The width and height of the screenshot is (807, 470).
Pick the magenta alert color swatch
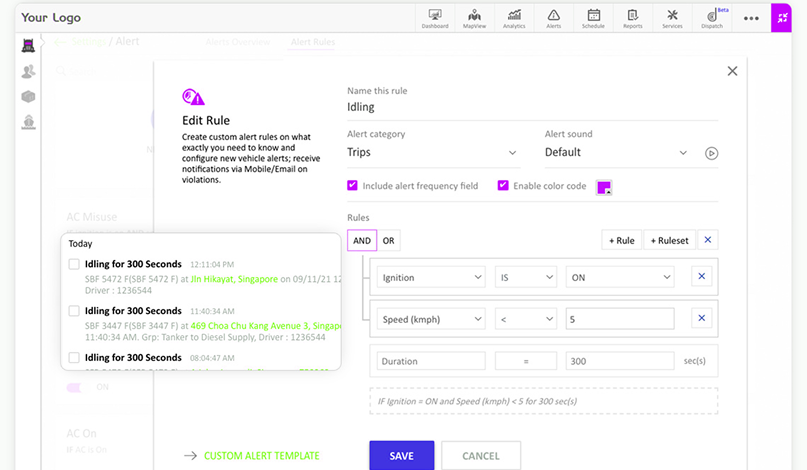point(604,187)
